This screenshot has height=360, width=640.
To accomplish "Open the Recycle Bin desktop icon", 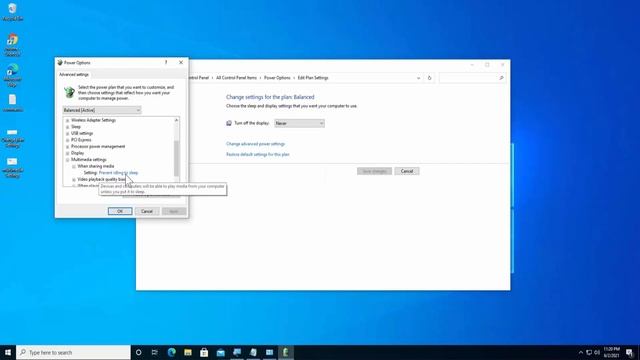I will pyautogui.click(x=13, y=11).
